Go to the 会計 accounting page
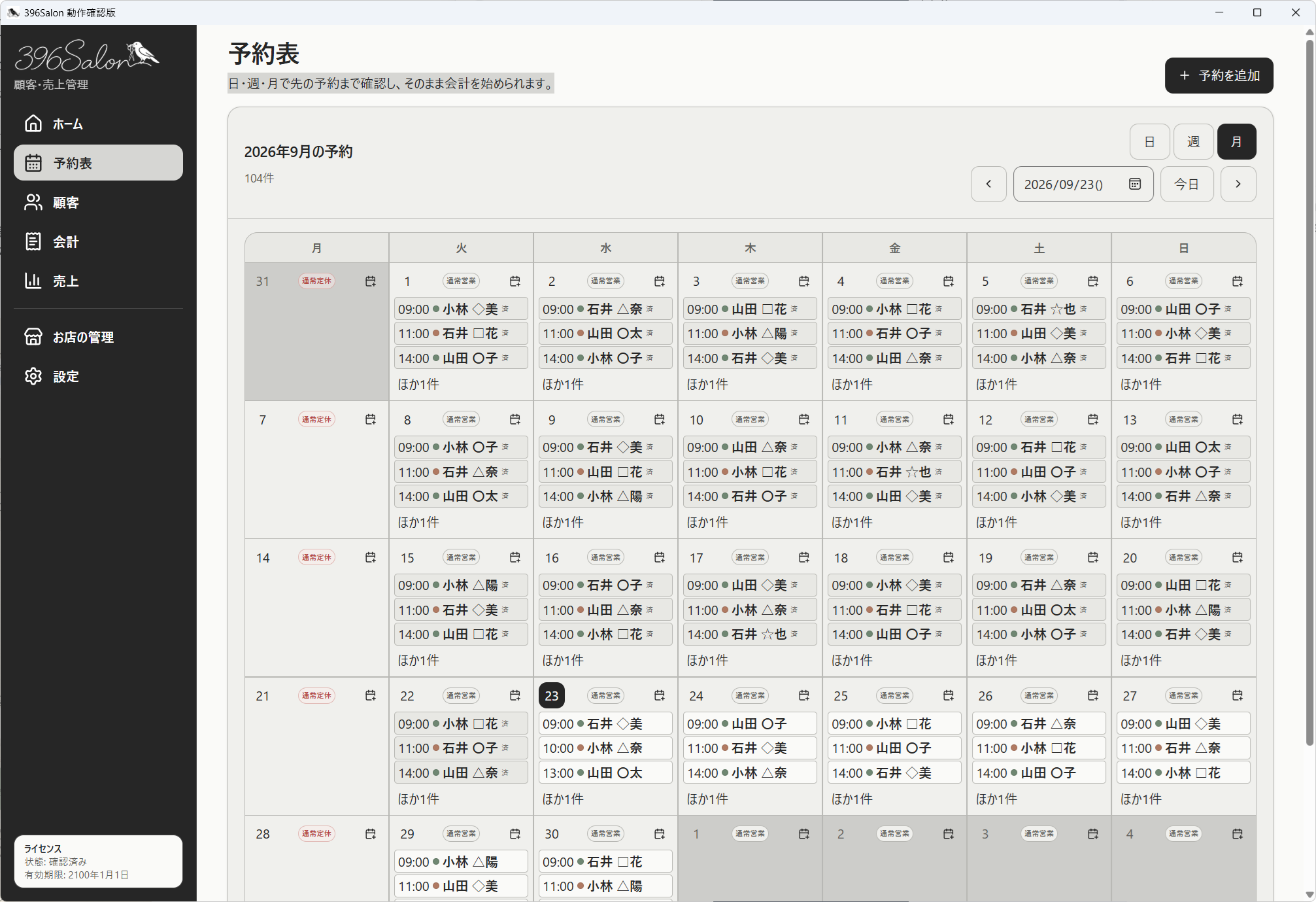 coord(98,241)
